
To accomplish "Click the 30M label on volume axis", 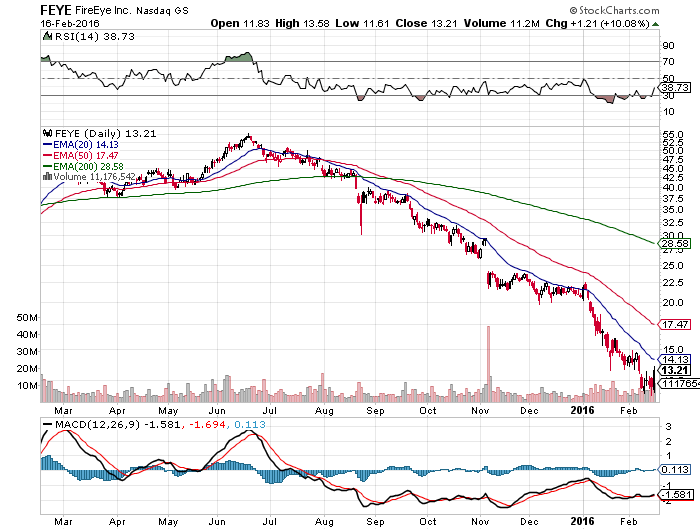I will (x=27, y=351).
